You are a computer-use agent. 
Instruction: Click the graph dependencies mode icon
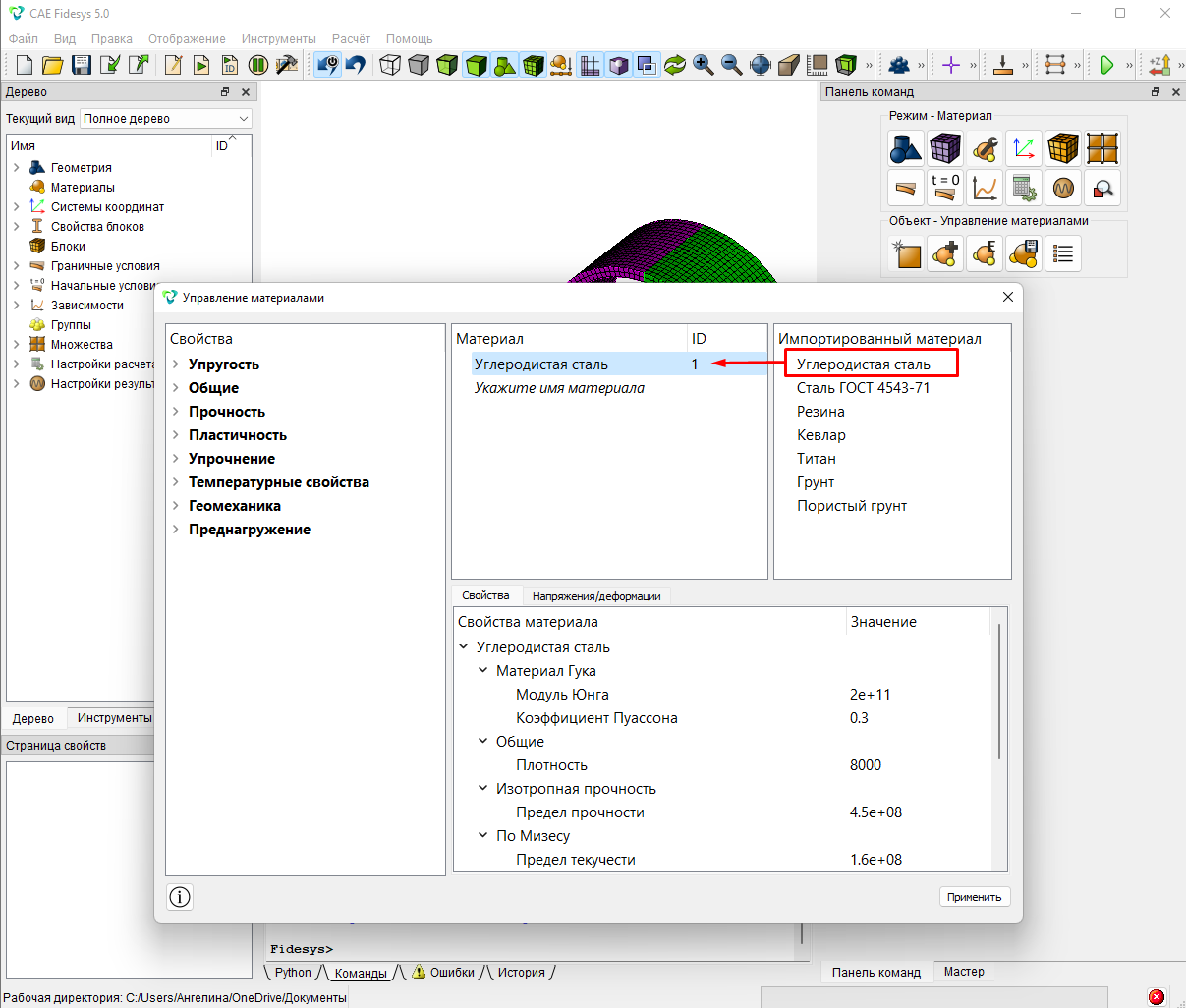(x=985, y=188)
